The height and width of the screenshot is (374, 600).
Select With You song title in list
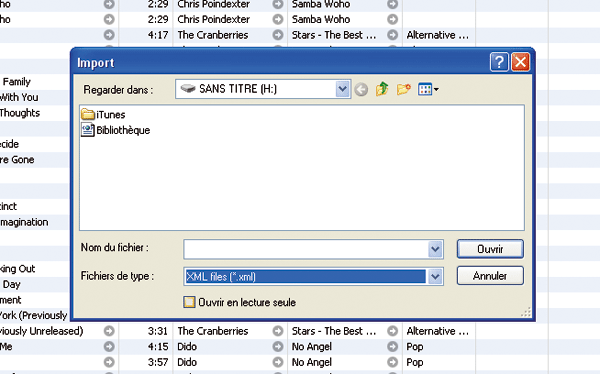point(19,97)
